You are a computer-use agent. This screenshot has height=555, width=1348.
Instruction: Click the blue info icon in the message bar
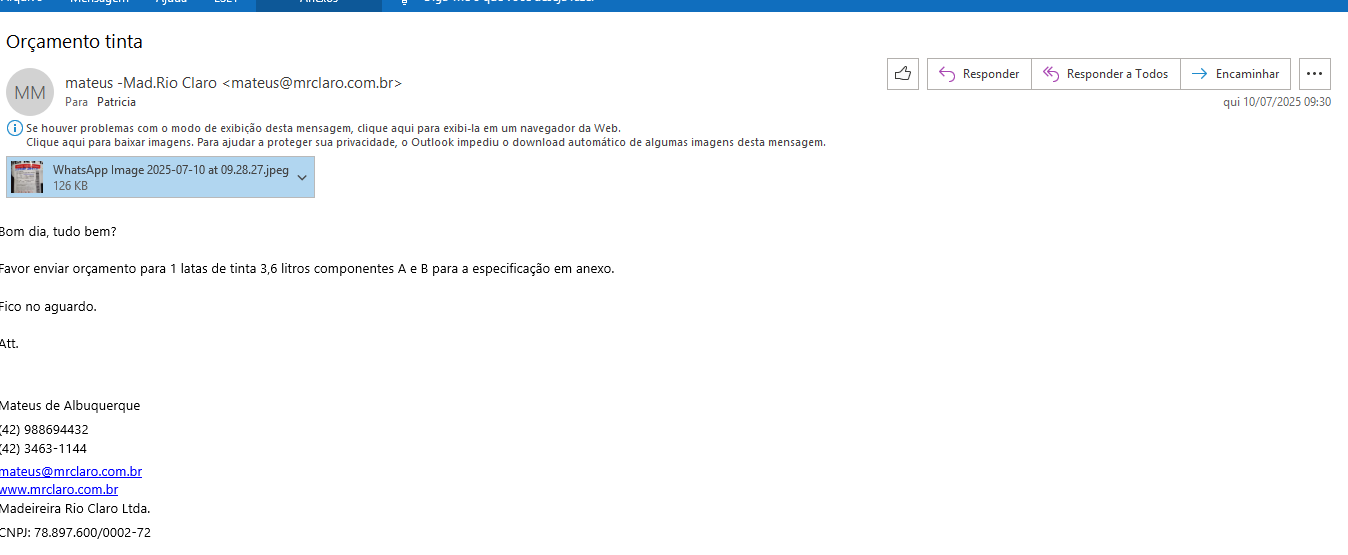[14, 128]
